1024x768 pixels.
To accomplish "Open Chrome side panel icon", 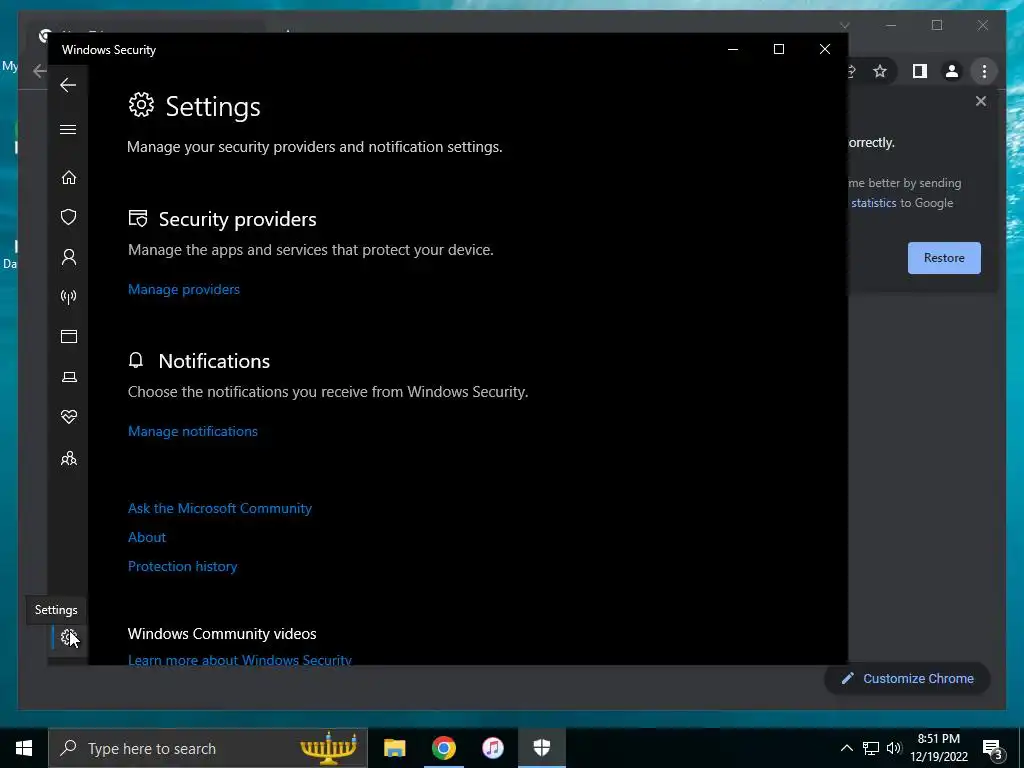I will [x=920, y=71].
